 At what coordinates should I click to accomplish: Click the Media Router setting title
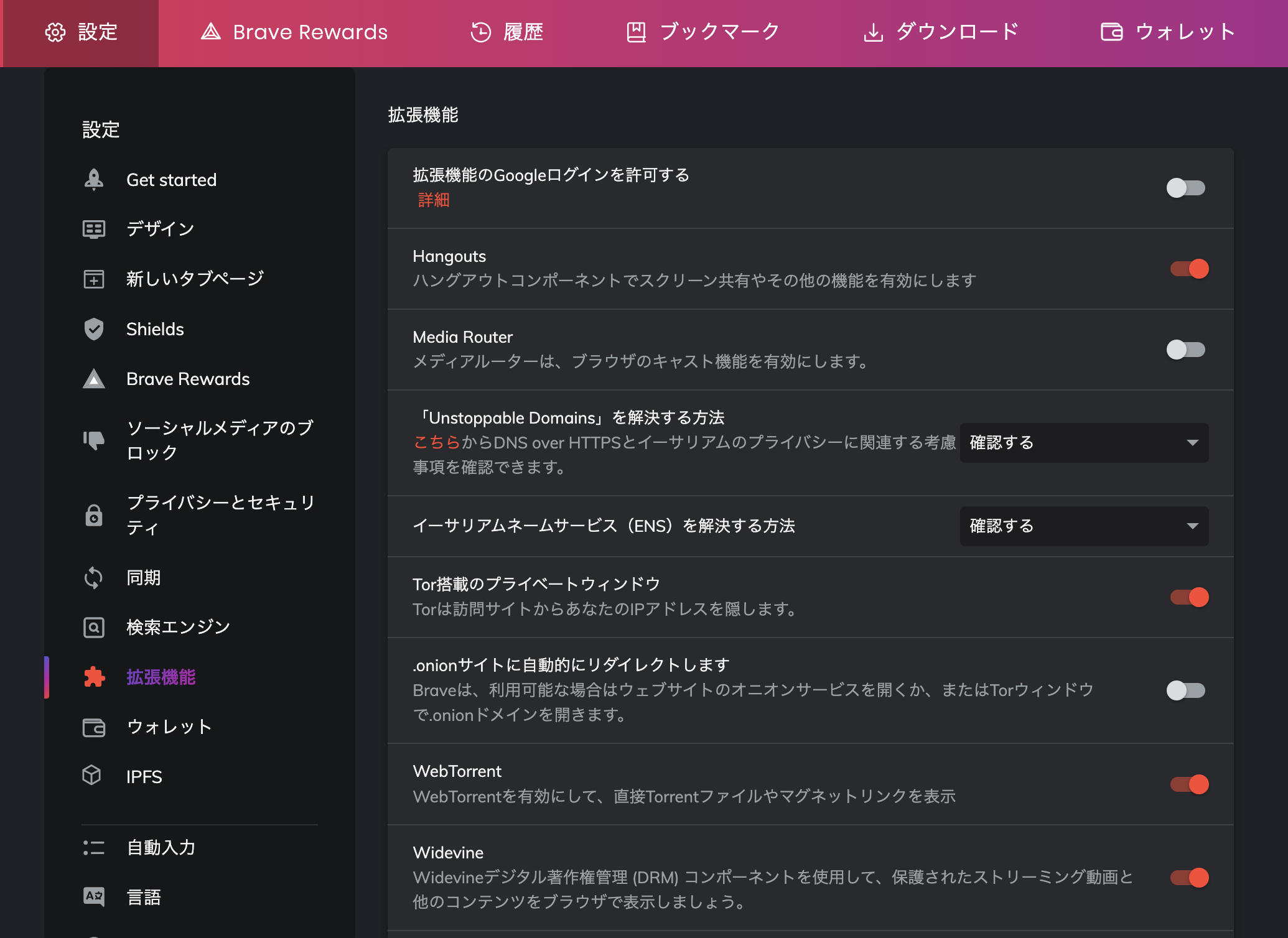tap(463, 337)
